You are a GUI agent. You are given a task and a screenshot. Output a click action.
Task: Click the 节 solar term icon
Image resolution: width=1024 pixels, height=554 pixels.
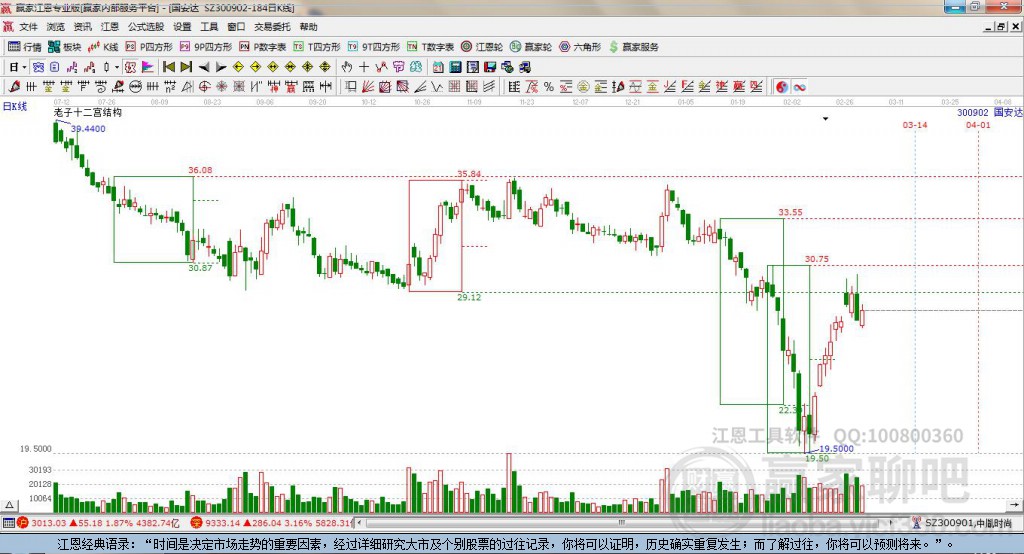pos(398,67)
